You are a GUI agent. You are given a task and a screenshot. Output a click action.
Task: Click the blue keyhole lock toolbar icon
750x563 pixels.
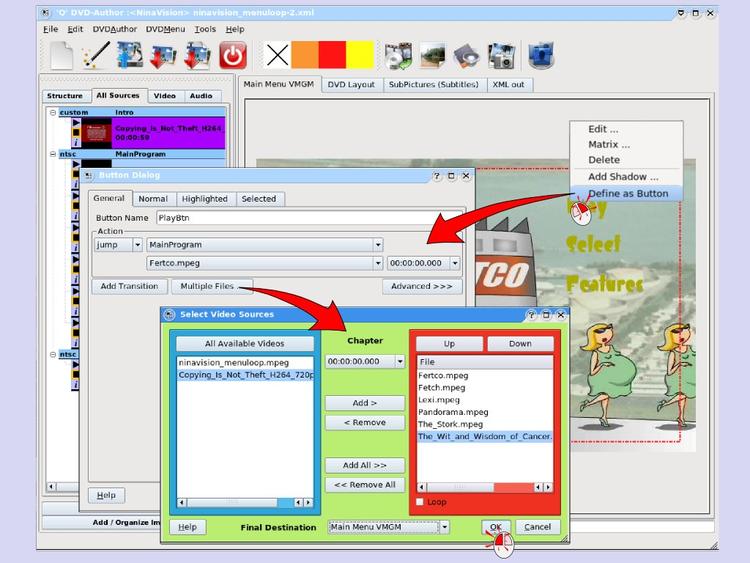pyautogui.click(x=541, y=55)
